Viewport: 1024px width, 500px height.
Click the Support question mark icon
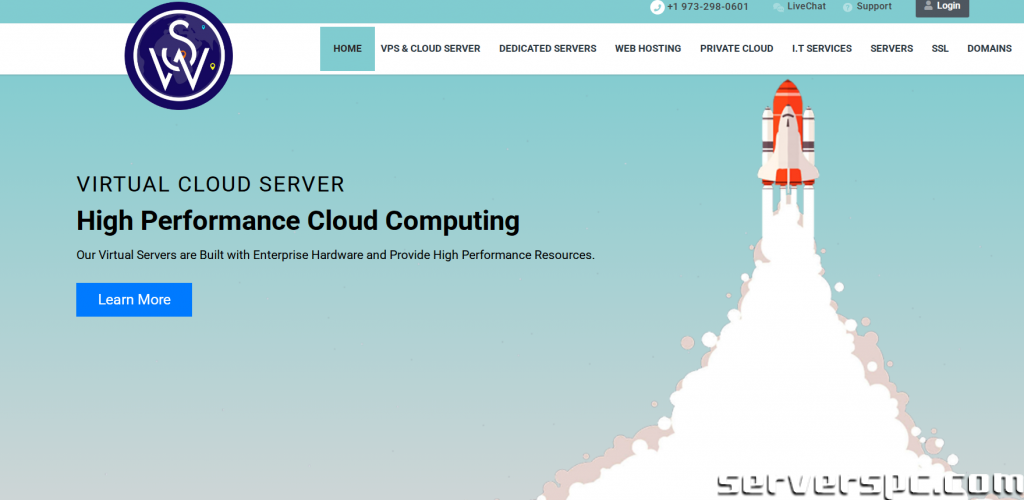848,7
